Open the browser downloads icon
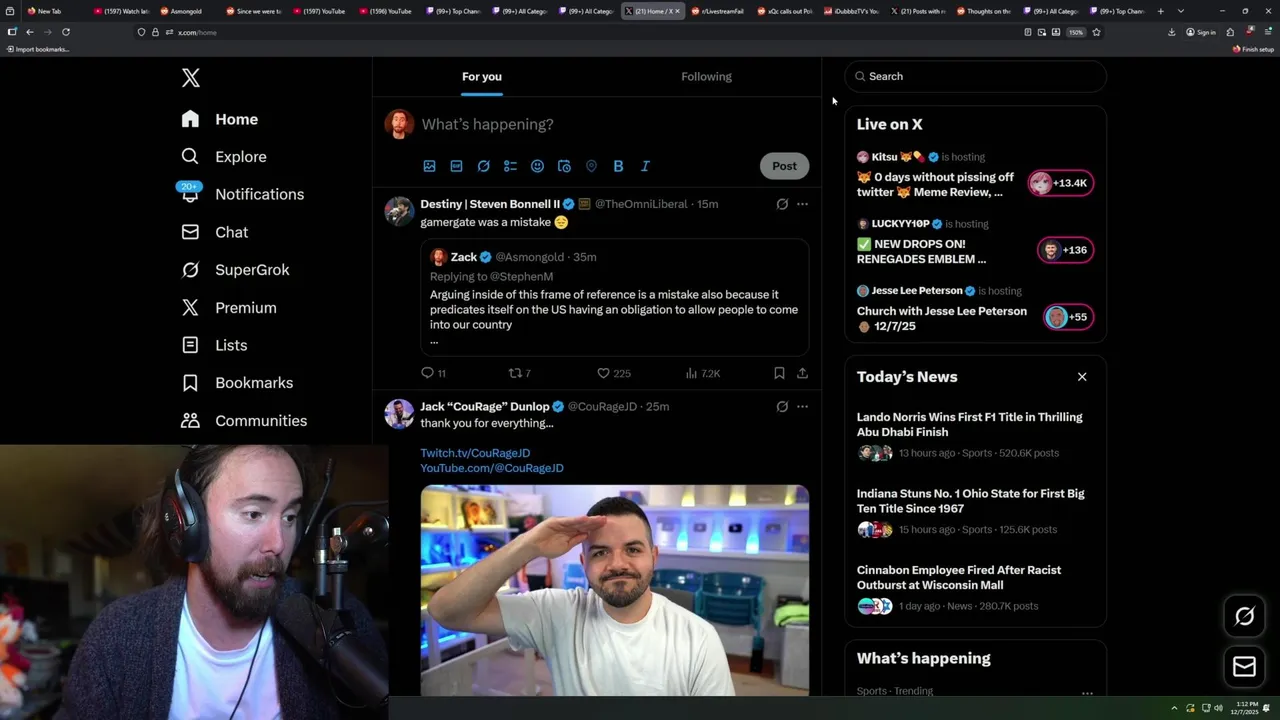 (1171, 32)
